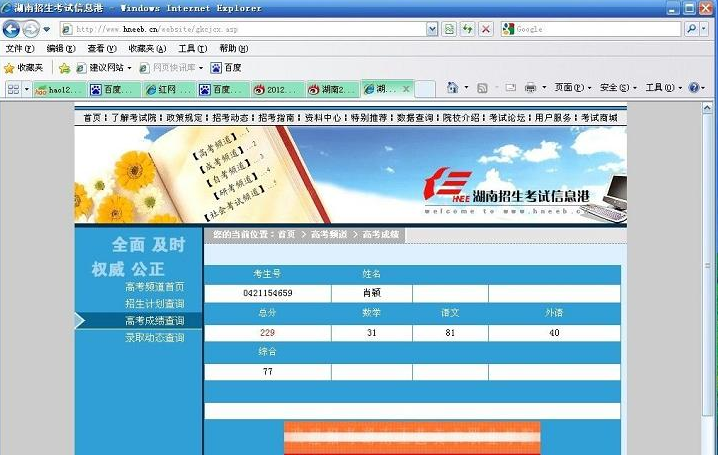718x455 pixels.
Task: Open the 工具(O) command bar menu
Action: (664, 87)
